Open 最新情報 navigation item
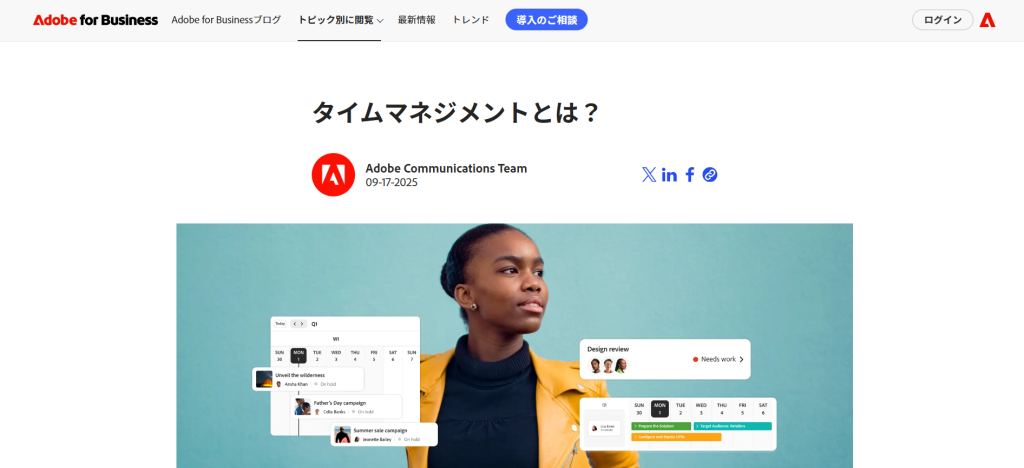This screenshot has width=1024, height=468. coord(417,20)
